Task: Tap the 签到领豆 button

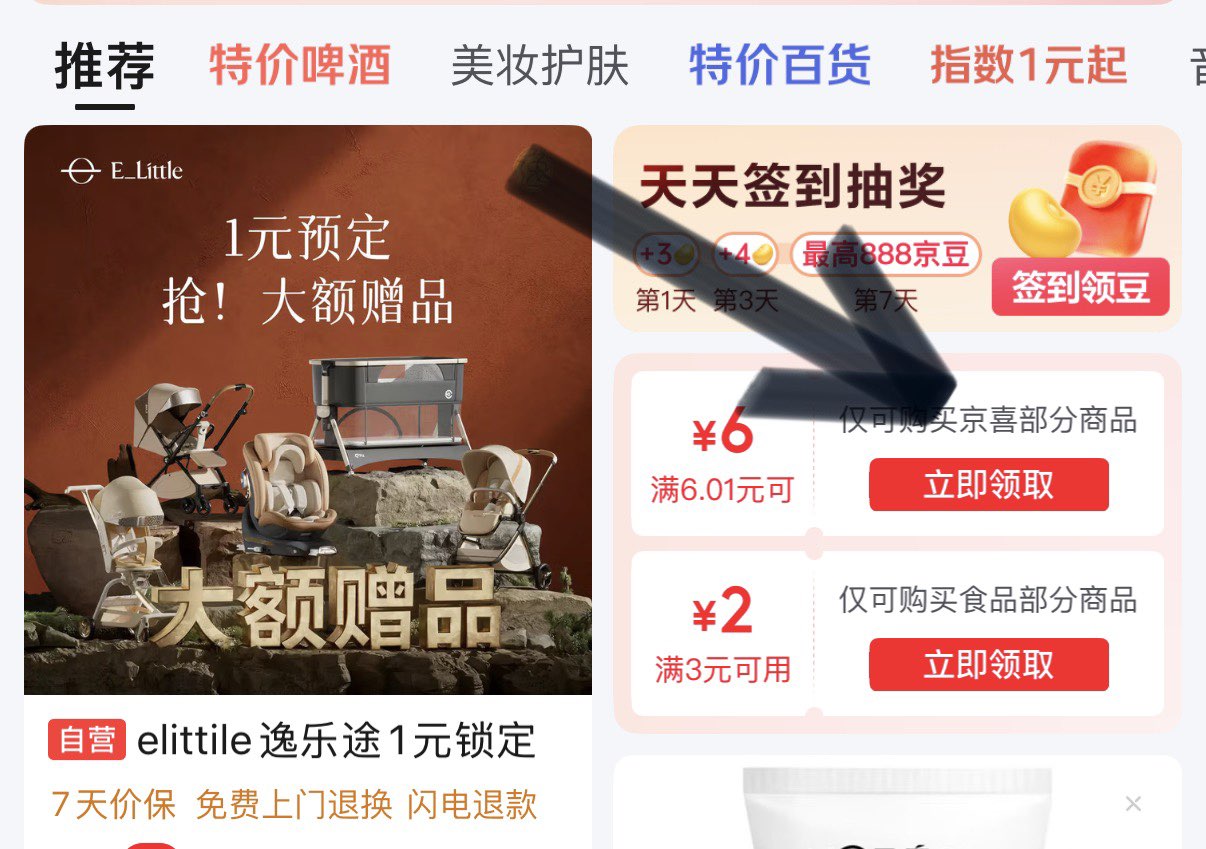Action: tap(1080, 287)
